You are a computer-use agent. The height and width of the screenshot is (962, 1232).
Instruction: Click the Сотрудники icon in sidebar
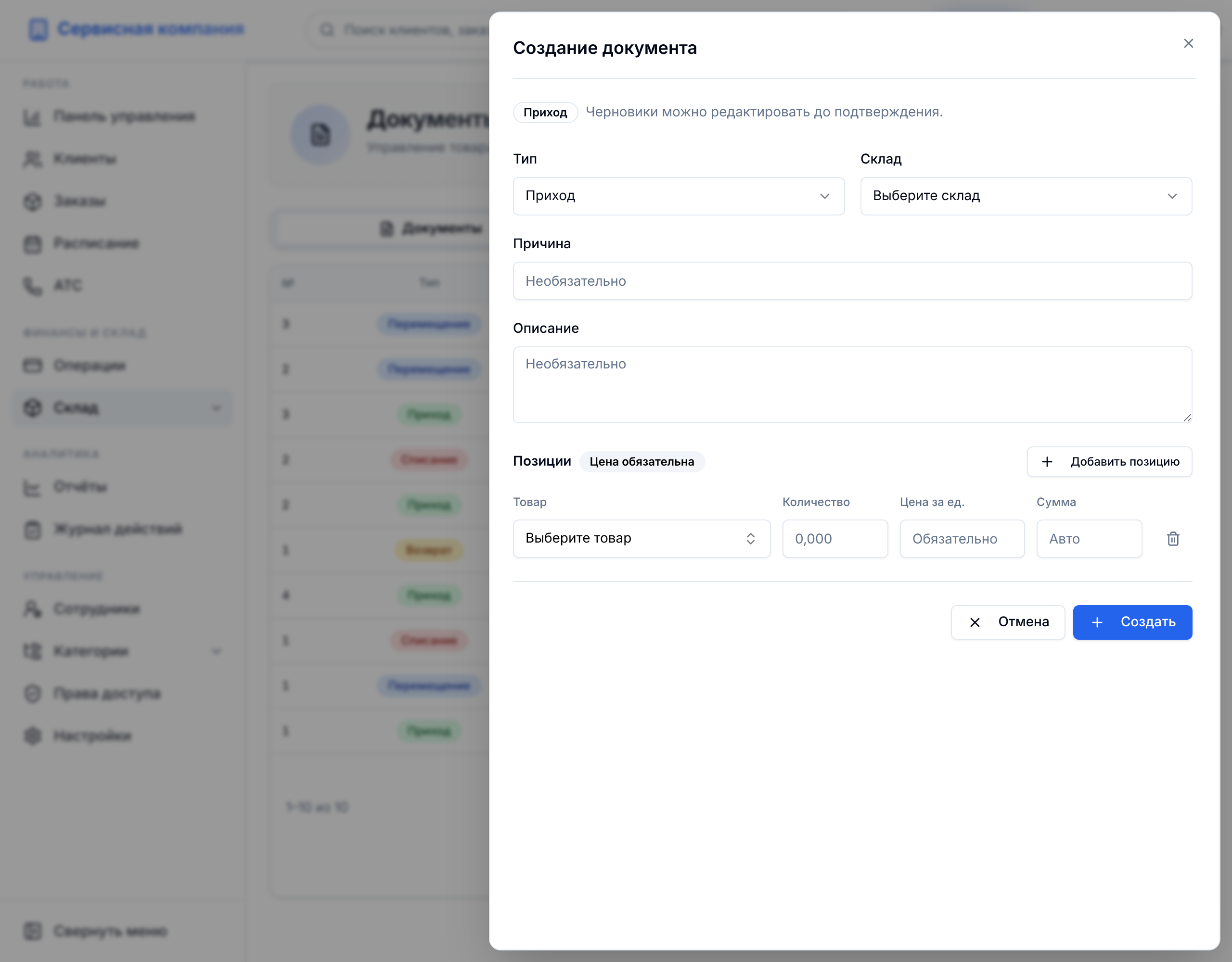[x=33, y=609]
